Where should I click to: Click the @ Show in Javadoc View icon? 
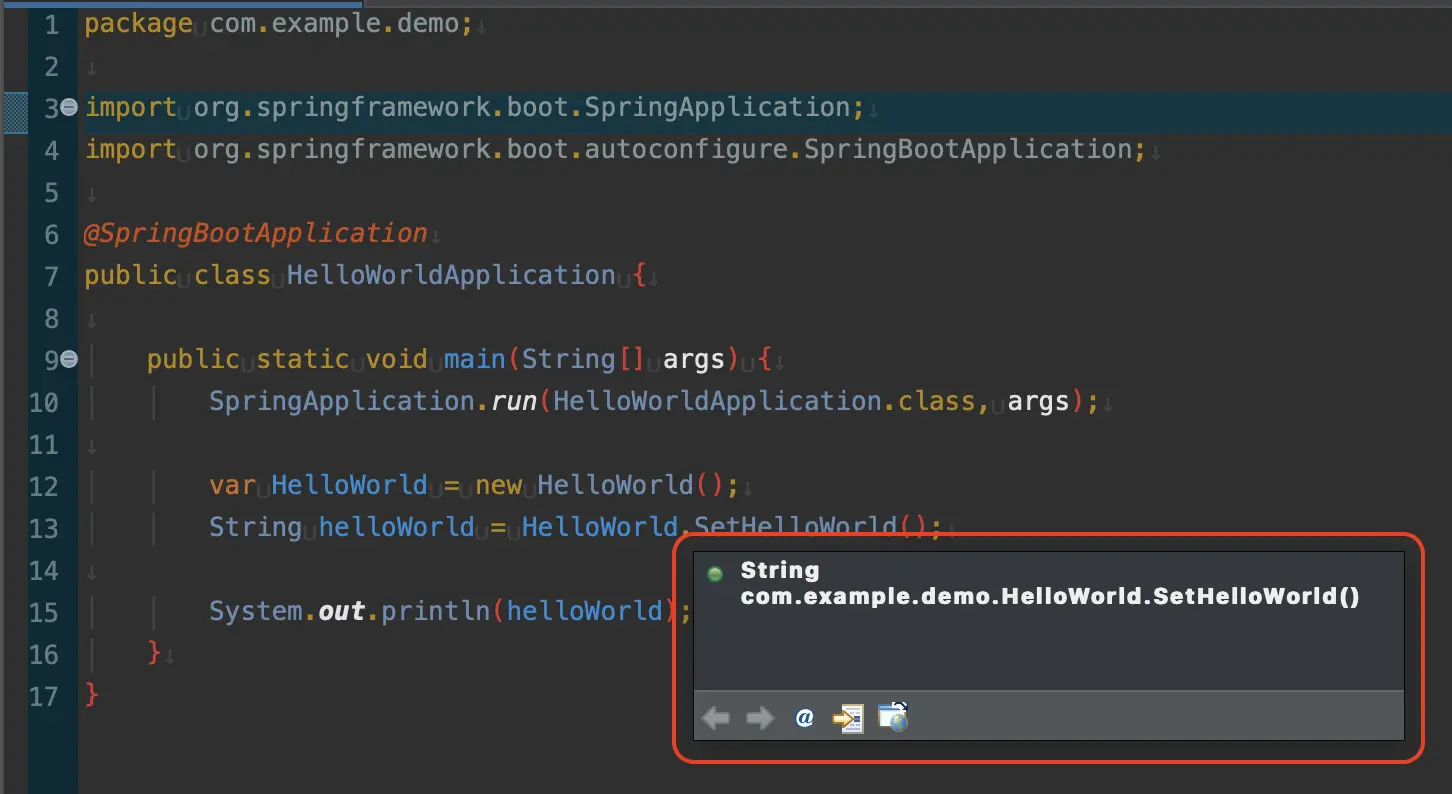[804, 718]
